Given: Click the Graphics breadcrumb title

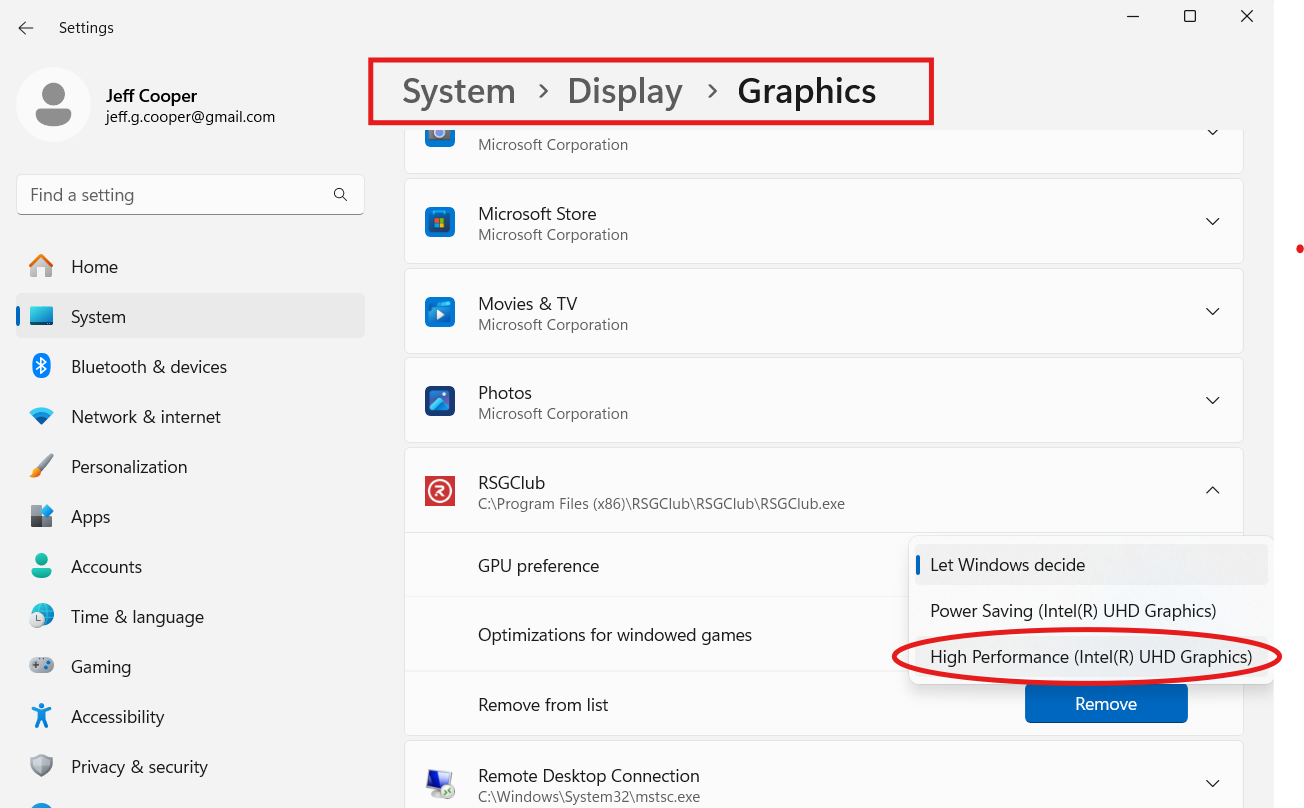Looking at the screenshot, I should click(x=807, y=91).
